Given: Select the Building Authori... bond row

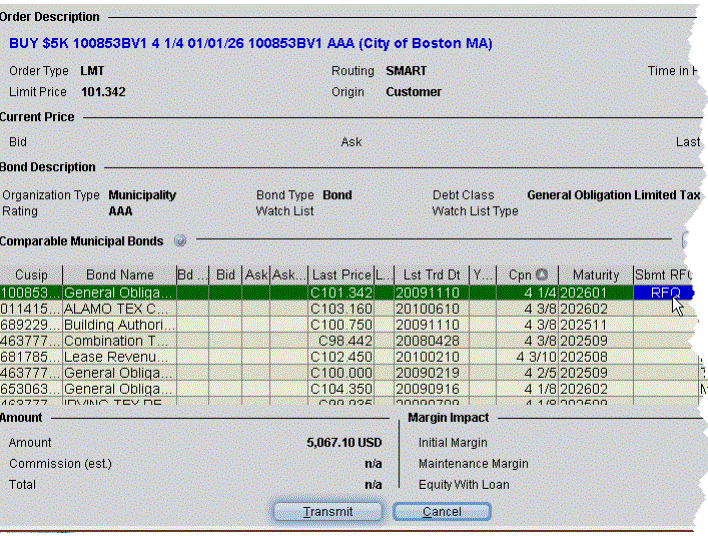Looking at the screenshot, I should click(x=119, y=325).
